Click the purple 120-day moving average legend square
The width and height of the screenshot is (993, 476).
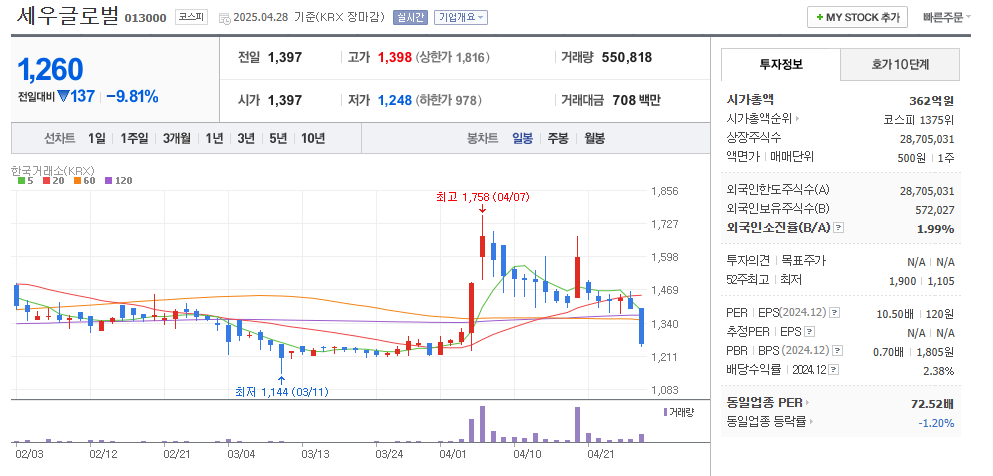point(108,180)
